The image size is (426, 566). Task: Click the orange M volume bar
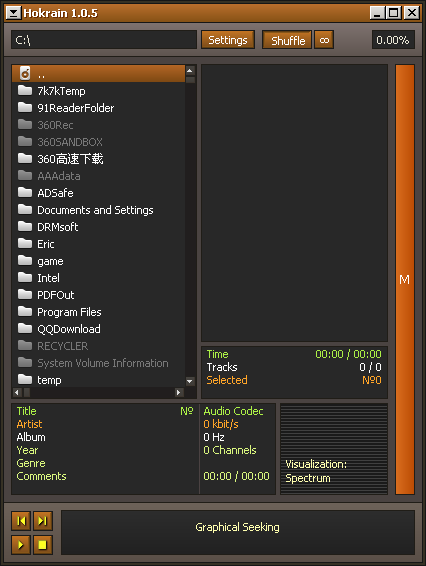[x=405, y=279]
